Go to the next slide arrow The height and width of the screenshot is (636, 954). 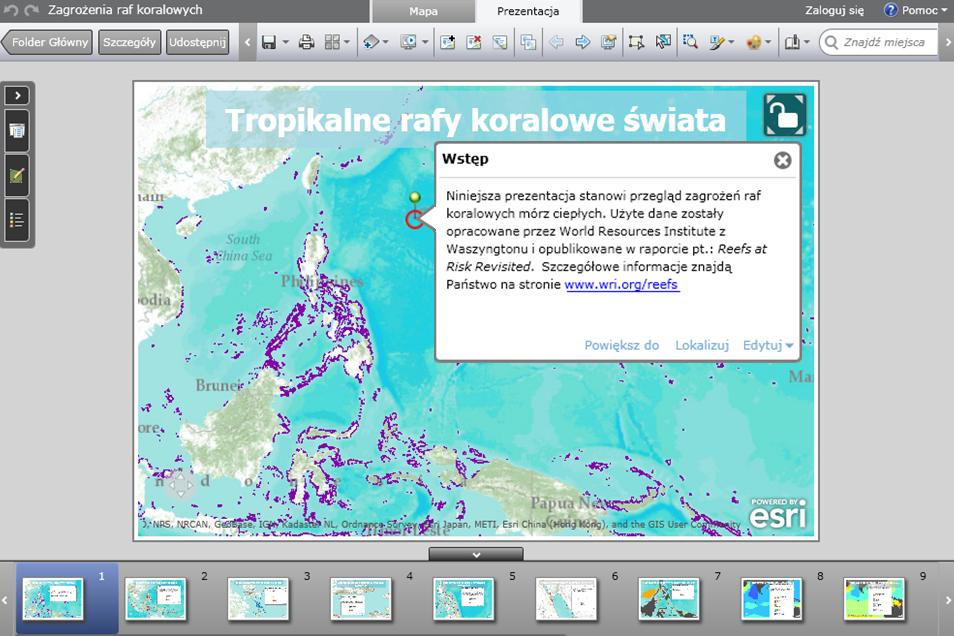(x=582, y=43)
